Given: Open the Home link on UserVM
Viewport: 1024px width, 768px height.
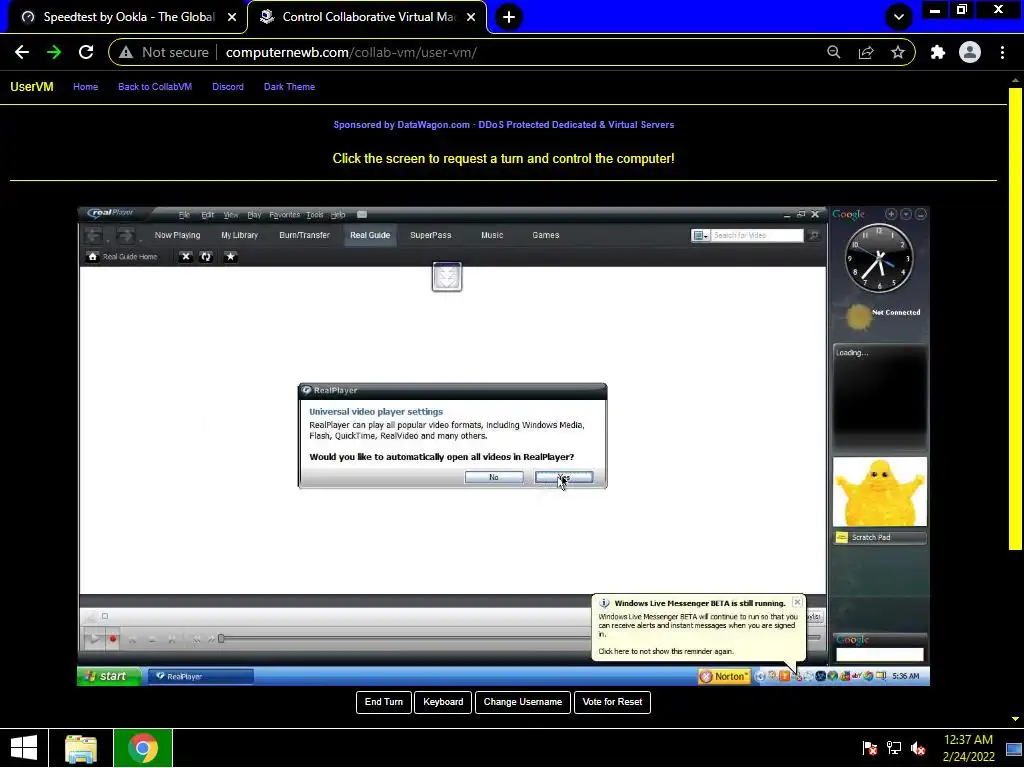Looking at the screenshot, I should click(x=86, y=87).
